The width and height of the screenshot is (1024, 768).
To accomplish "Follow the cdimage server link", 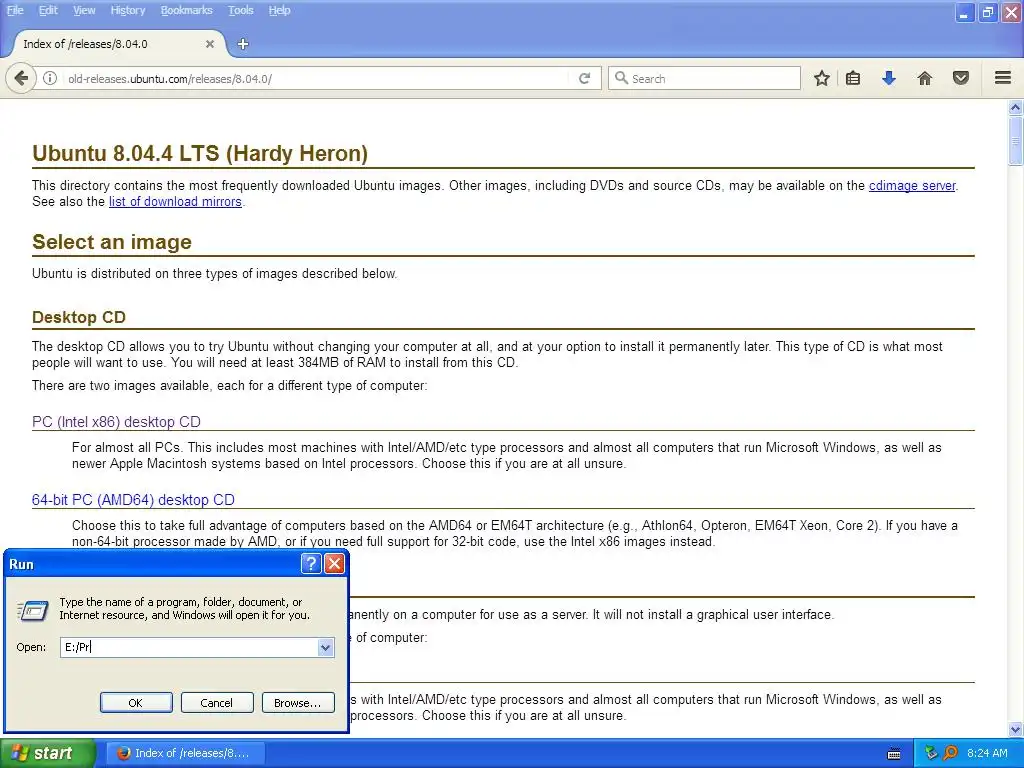I will tap(912, 185).
